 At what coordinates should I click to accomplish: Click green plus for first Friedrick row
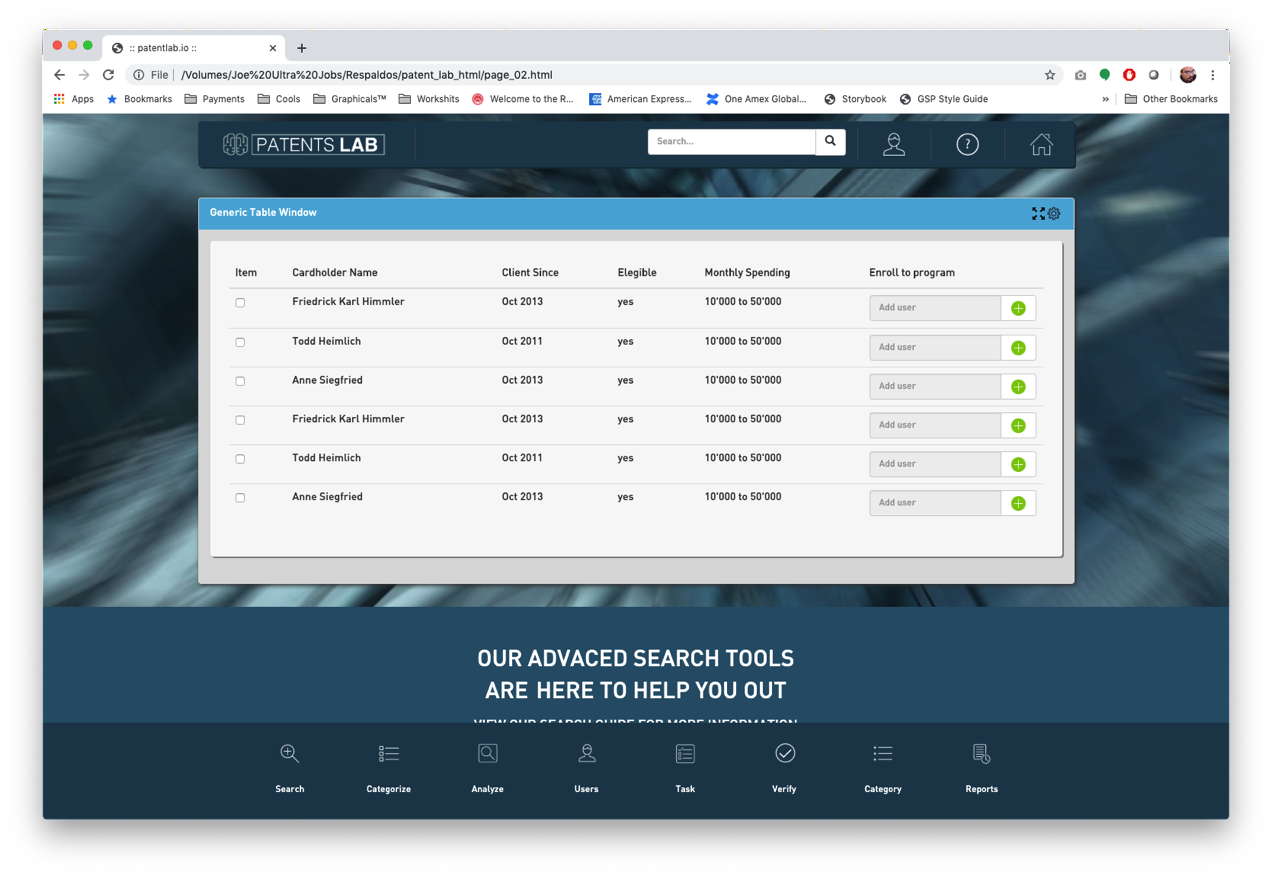1018,308
